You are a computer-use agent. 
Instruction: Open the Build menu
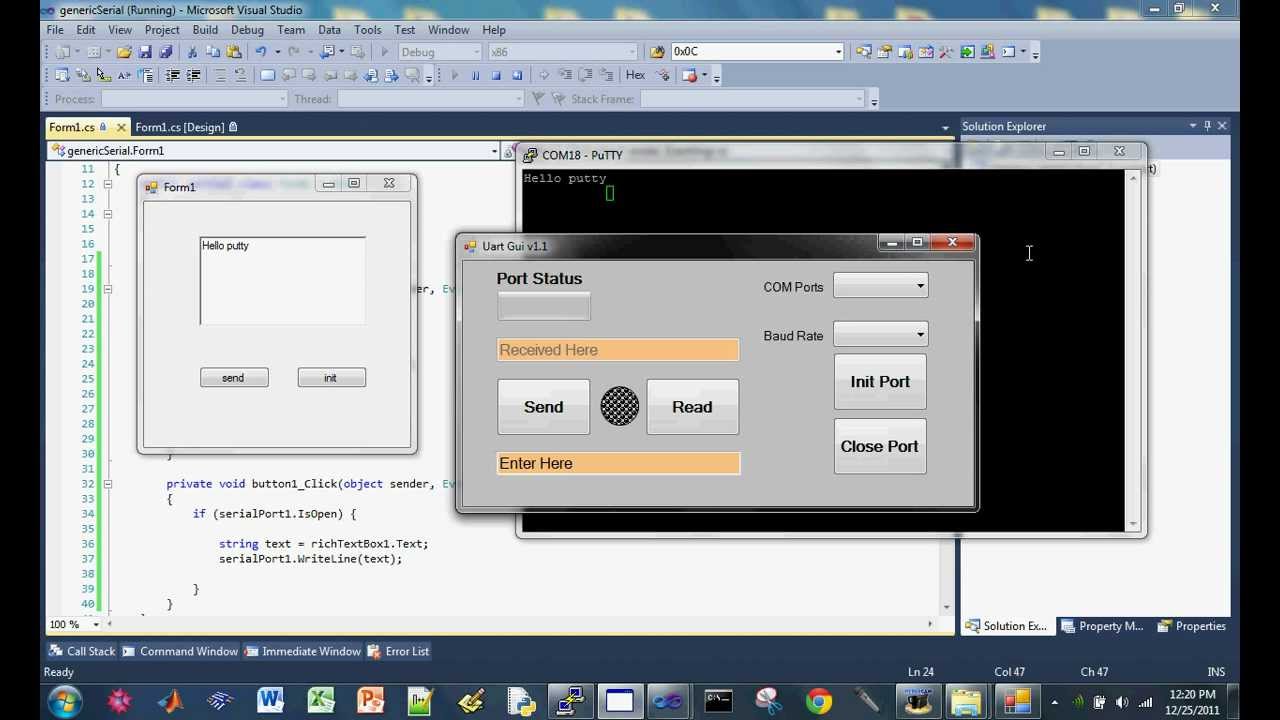click(205, 30)
